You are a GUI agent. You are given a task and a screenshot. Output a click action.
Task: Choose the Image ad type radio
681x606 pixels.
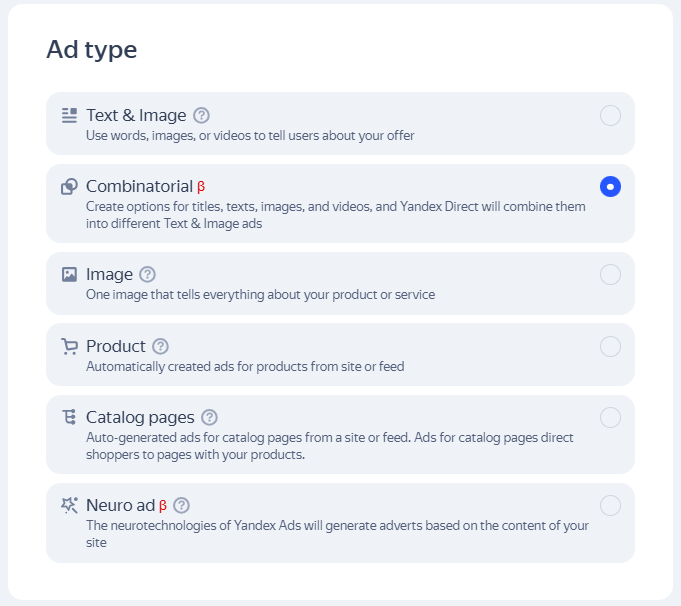tap(610, 274)
